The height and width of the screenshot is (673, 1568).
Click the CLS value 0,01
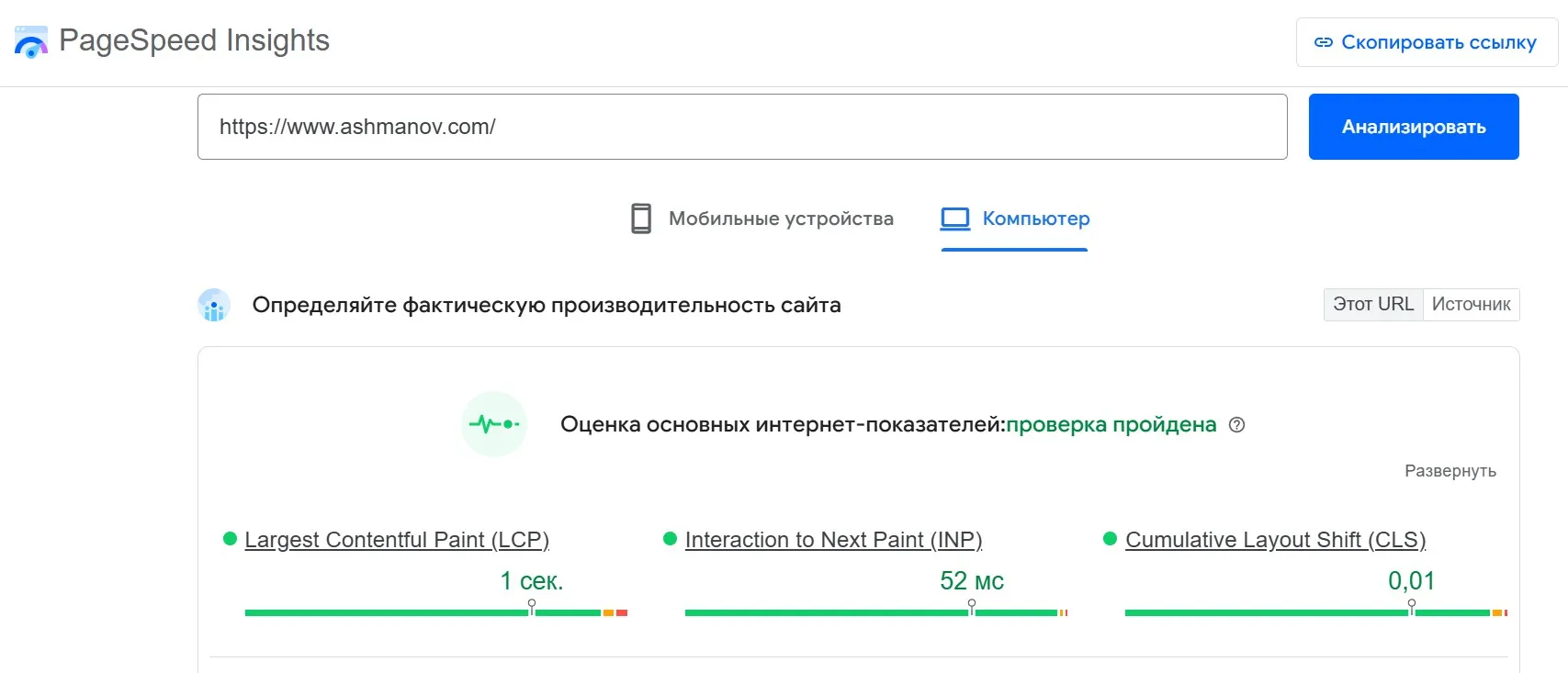click(x=1411, y=581)
